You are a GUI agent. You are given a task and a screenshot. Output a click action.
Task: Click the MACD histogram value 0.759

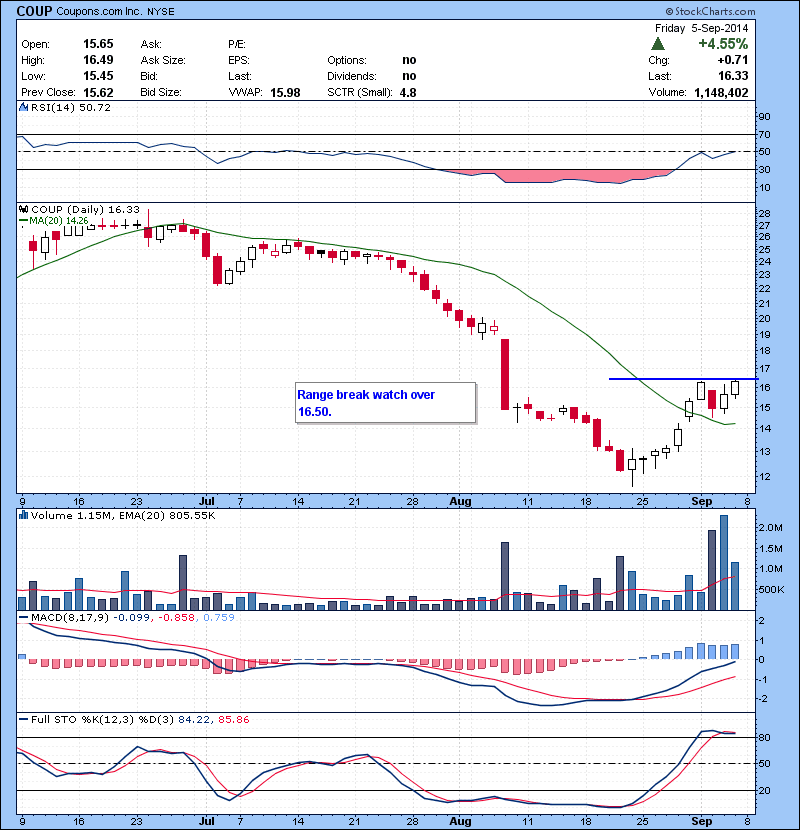[219, 617]
